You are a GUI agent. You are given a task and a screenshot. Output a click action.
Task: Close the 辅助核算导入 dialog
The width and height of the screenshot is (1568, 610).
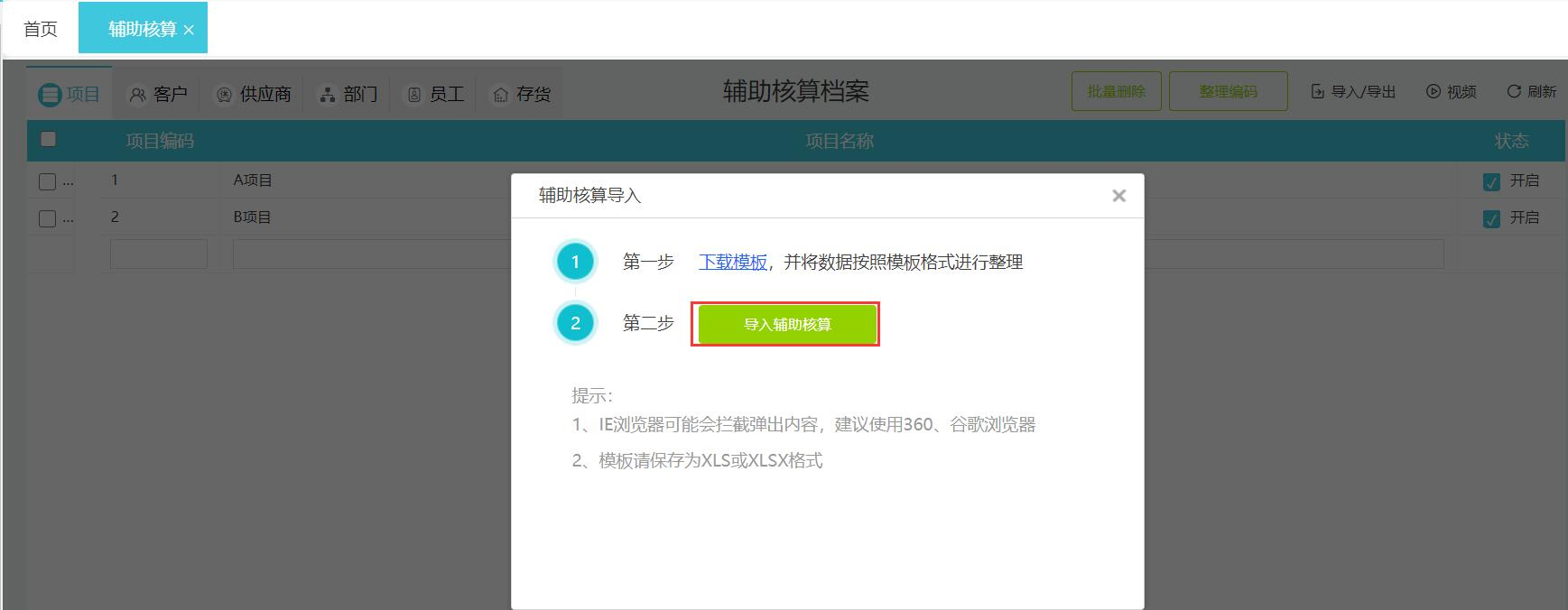pos(1118,196)
